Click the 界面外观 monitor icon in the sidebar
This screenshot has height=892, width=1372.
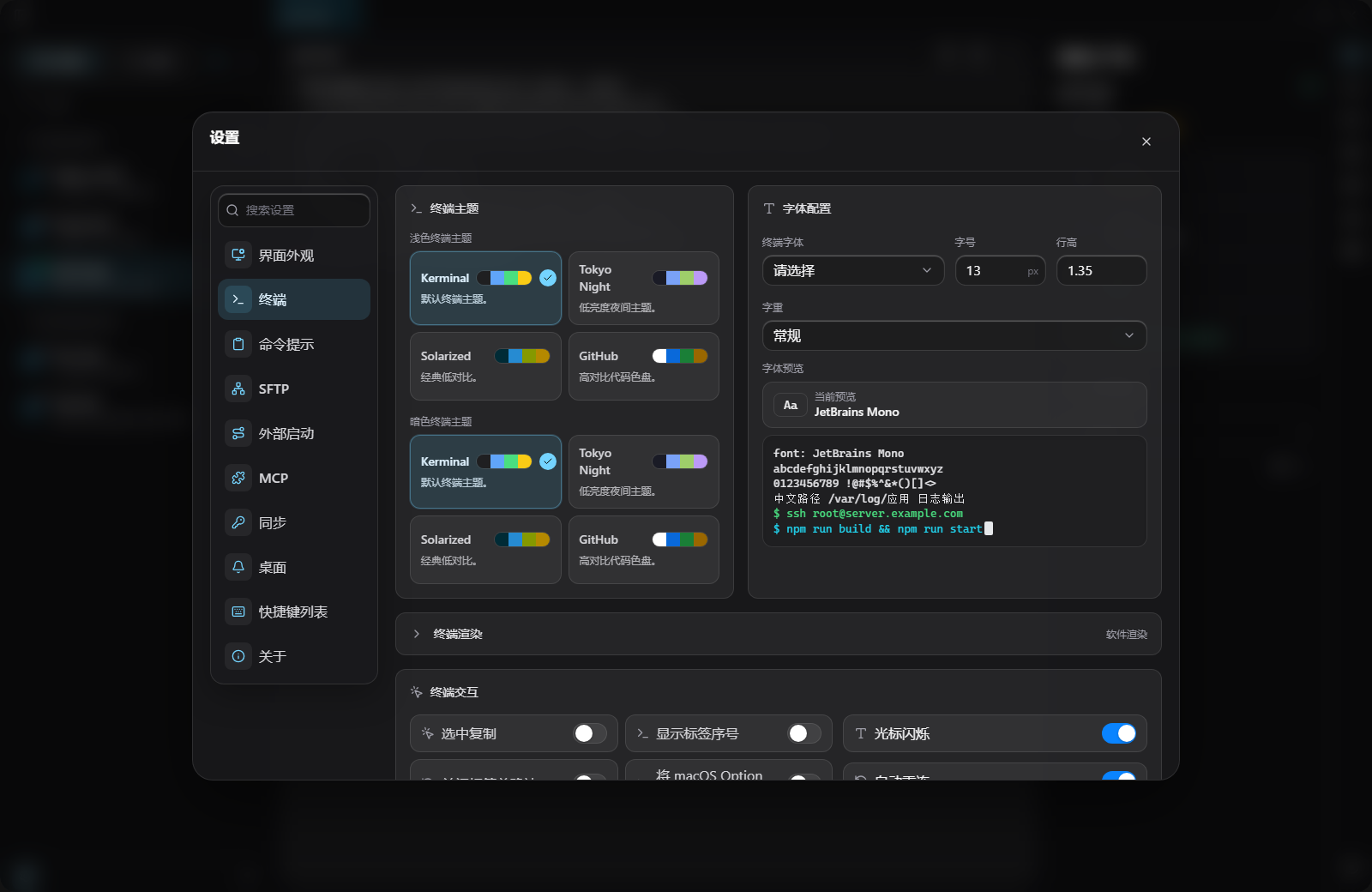tap(238, 255)
